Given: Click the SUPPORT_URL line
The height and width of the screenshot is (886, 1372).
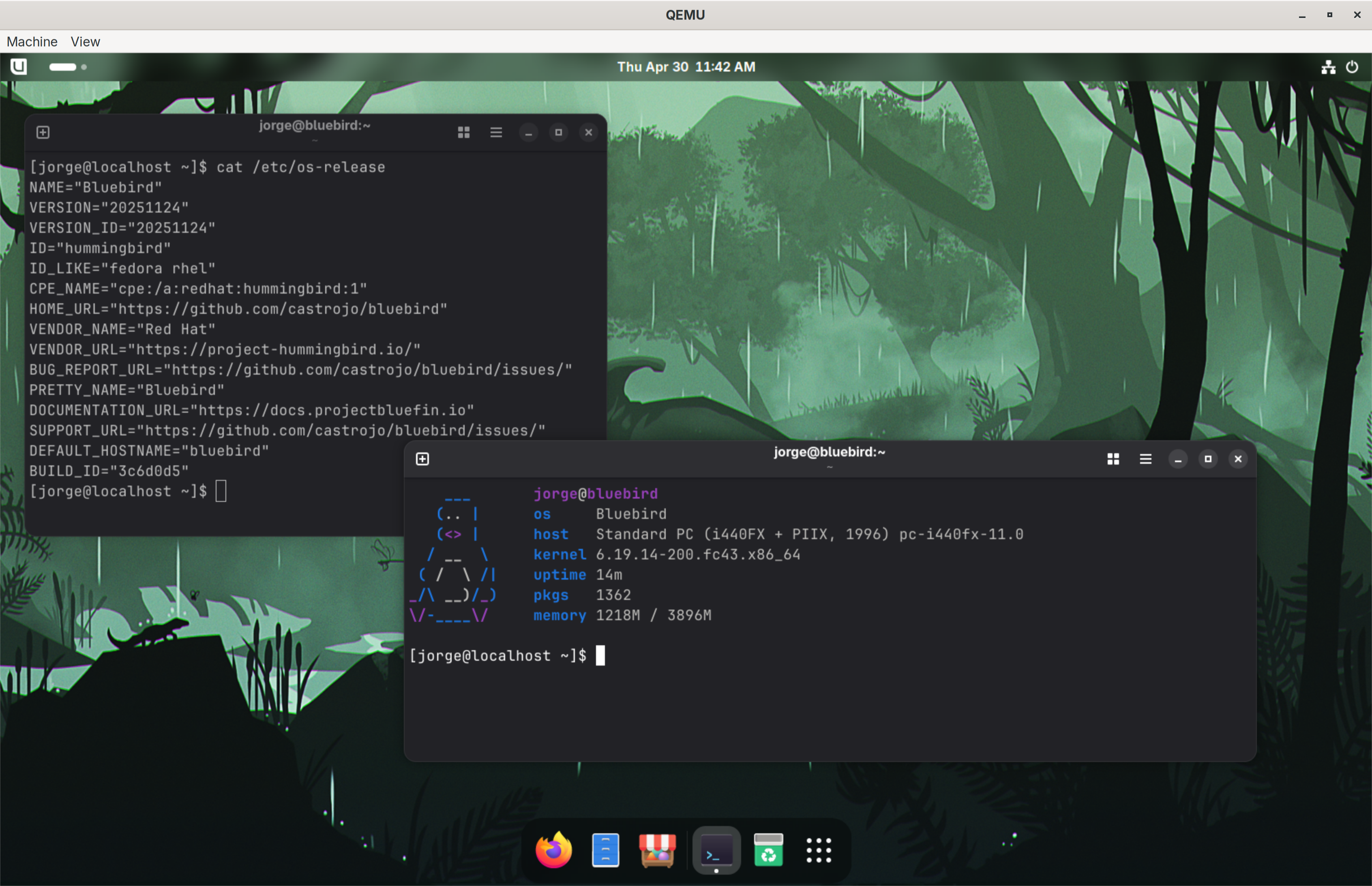Looking at the screenshot, I should tap(287, 430).
